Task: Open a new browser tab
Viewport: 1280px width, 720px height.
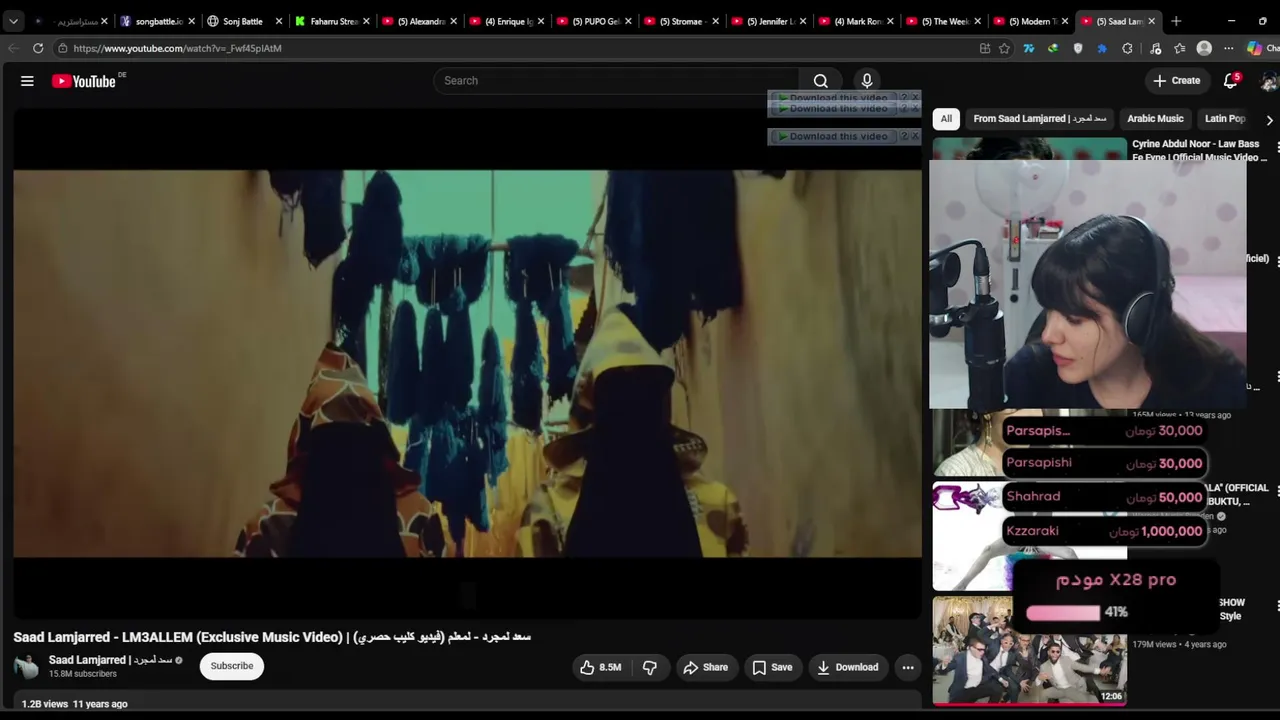Action: pyautogui.click(x=1176, y=21)
